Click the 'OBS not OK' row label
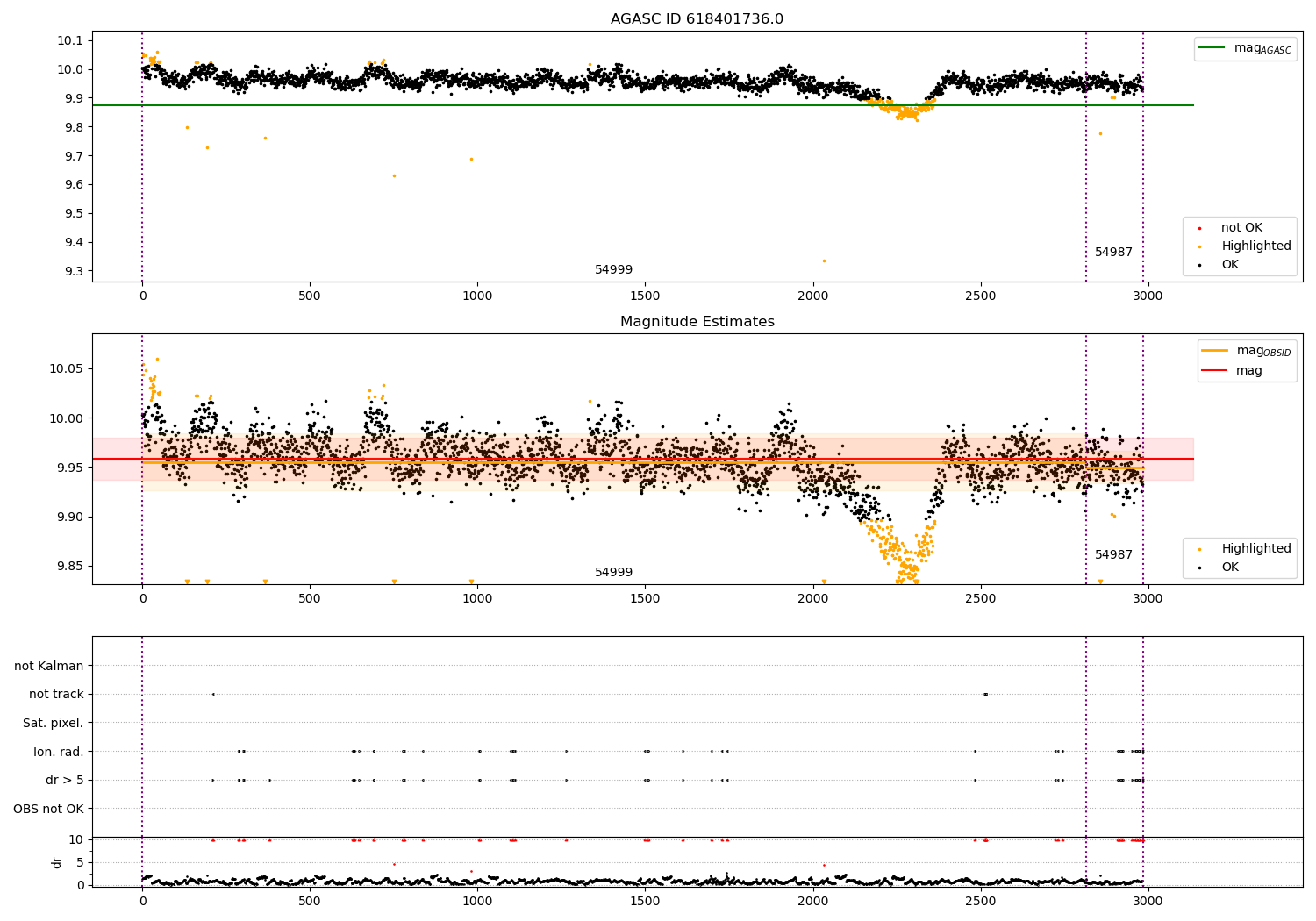The width and height of the screenshot is (1316, 921). point(48,809)
